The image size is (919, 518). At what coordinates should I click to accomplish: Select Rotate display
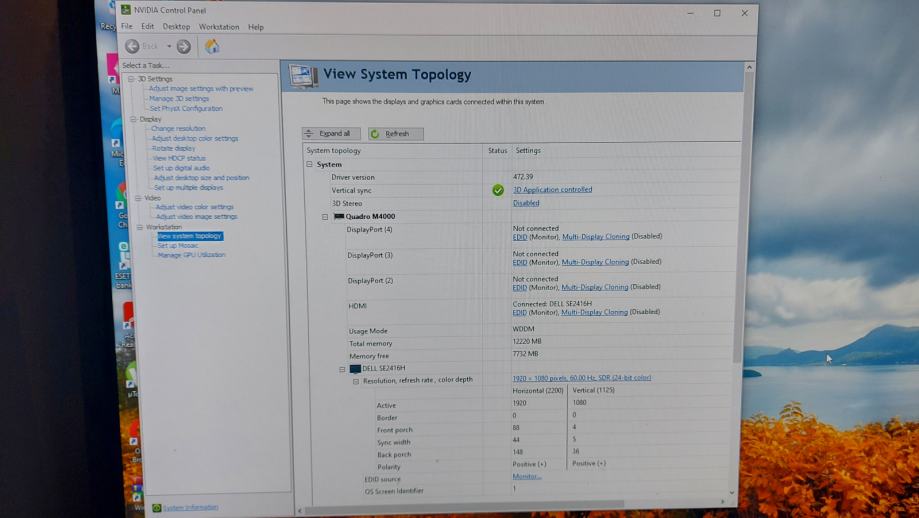[x=173, y=148]
